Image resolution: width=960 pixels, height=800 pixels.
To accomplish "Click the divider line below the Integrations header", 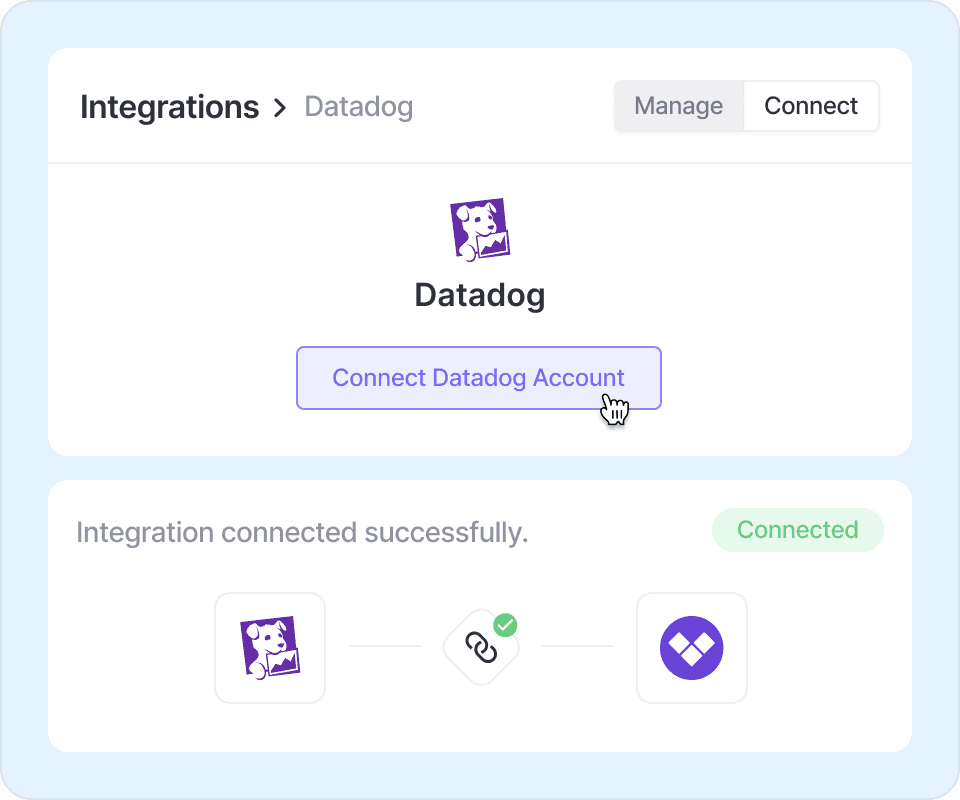I will point(480,163).
